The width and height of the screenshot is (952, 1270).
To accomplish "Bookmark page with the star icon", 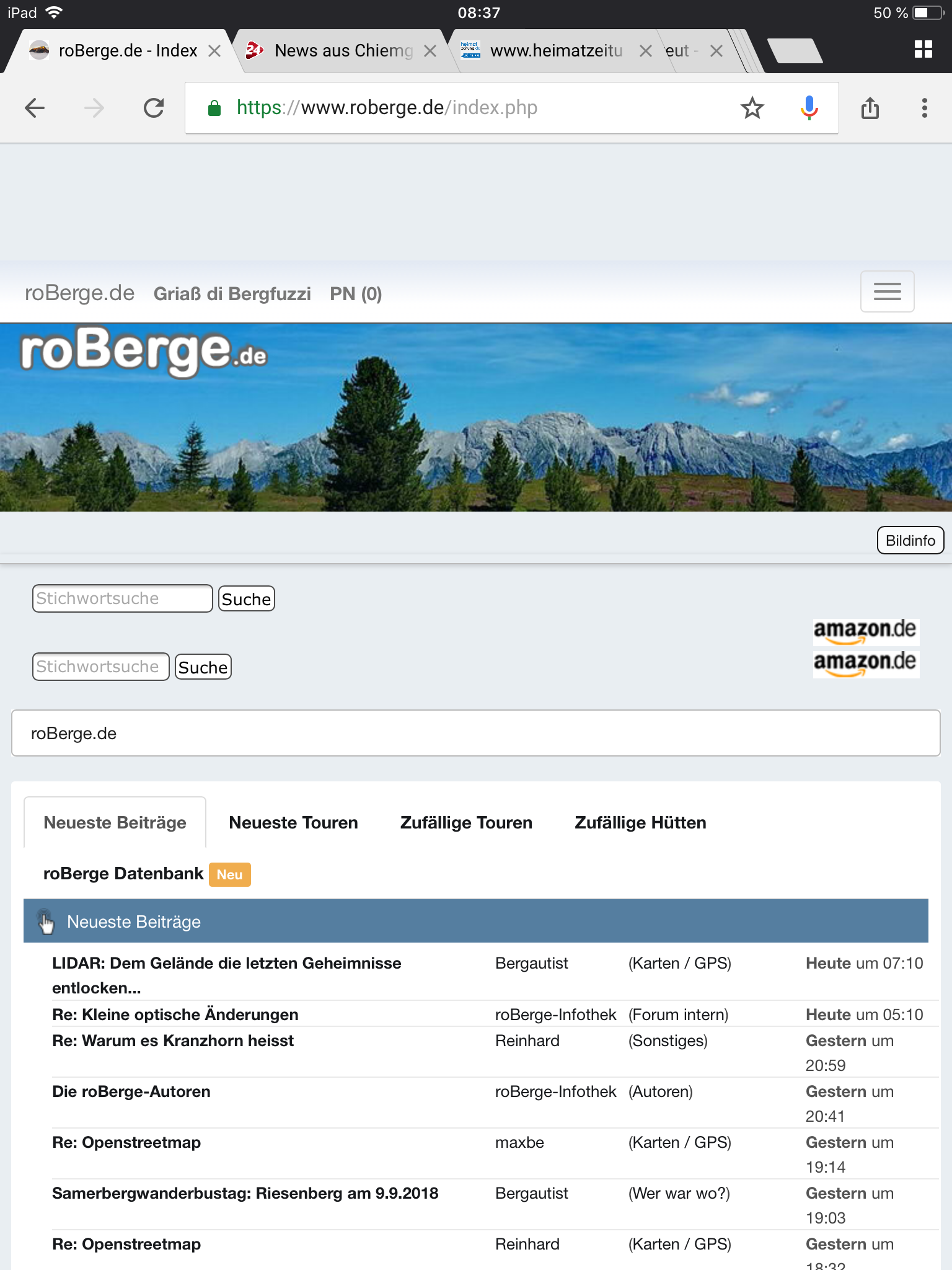I will (752, 108).
